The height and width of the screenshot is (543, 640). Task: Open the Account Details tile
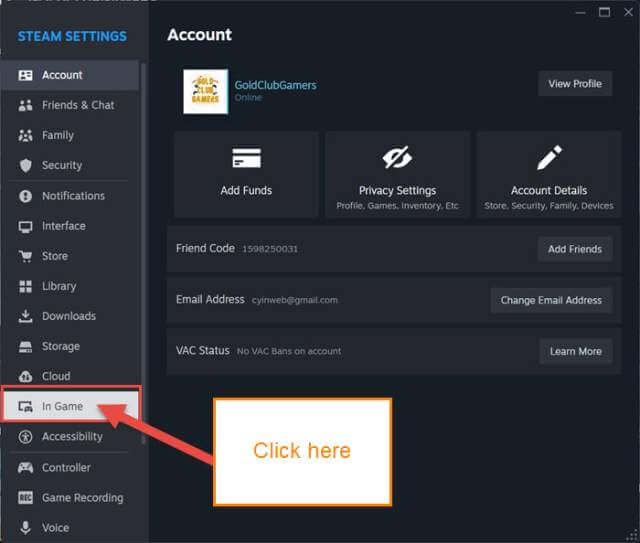click(x=549, y=175)
